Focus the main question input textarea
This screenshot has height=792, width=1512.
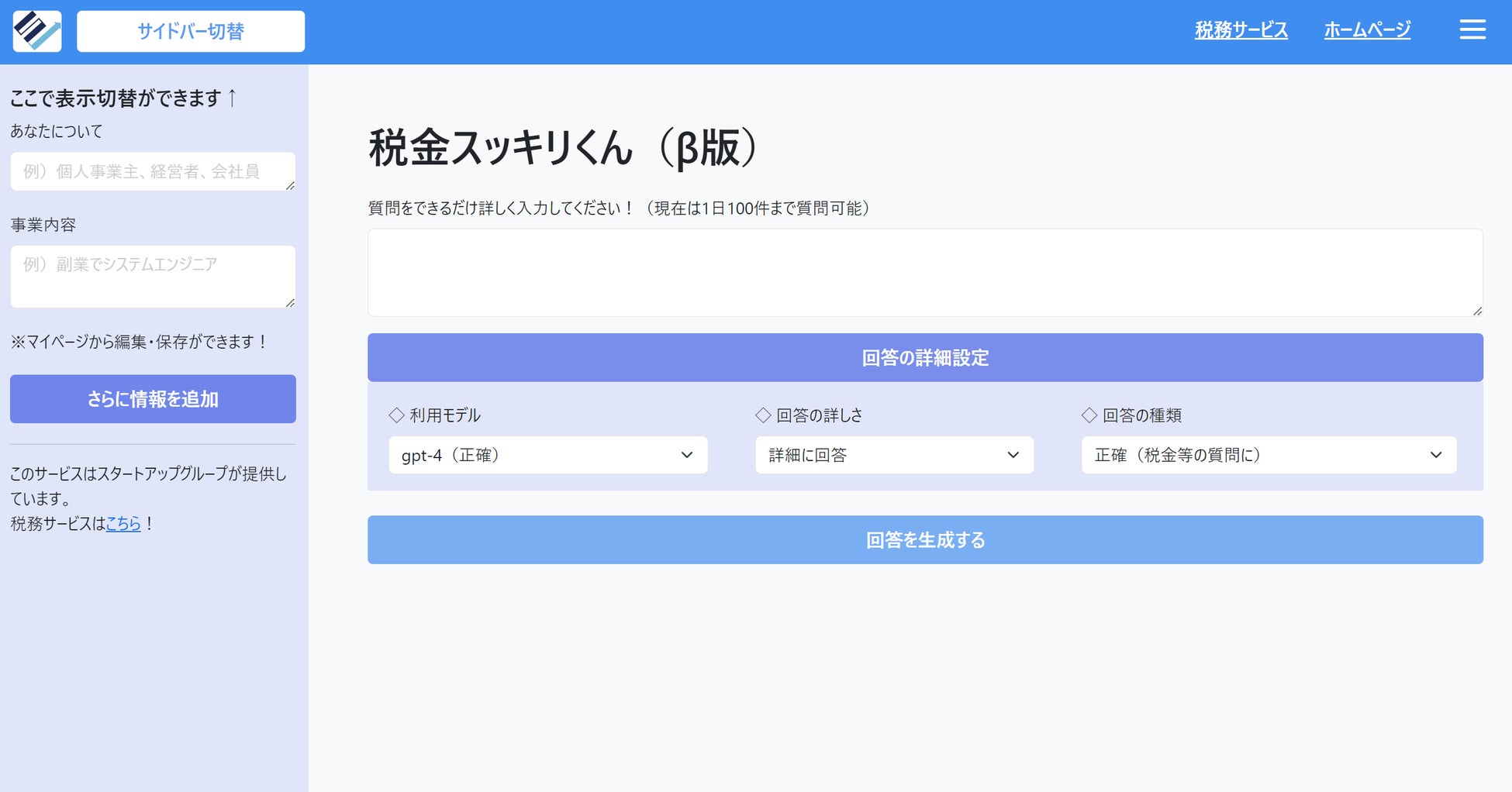[x=925, y=272]
